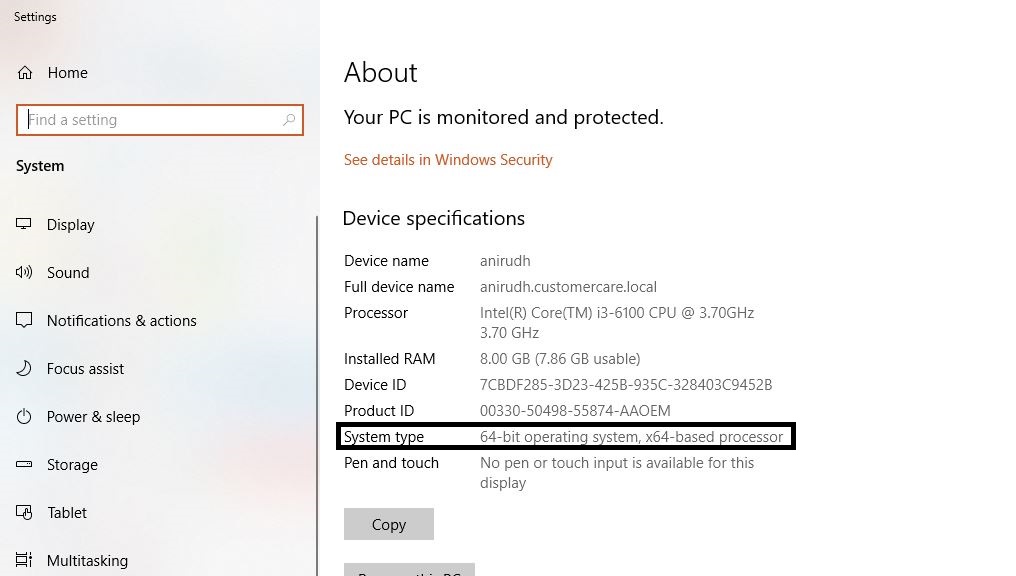Viewport: 1016px width, 576px height.
Task: Open Multitasking icon in sidebar
Action: [x=24, y=560]
